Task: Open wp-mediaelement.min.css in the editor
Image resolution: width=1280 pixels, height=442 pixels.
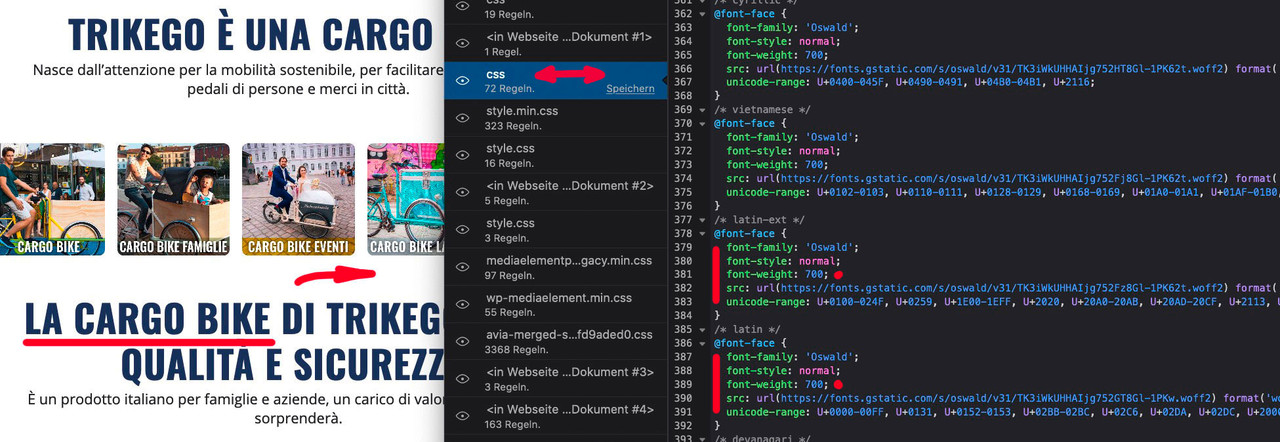Action: pos(555,305)
